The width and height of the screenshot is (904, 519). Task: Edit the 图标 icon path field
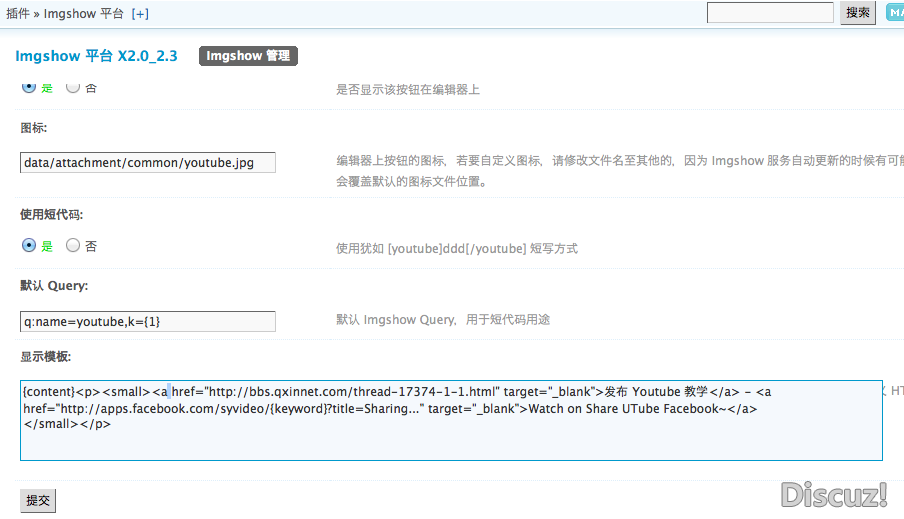(148, 163)
